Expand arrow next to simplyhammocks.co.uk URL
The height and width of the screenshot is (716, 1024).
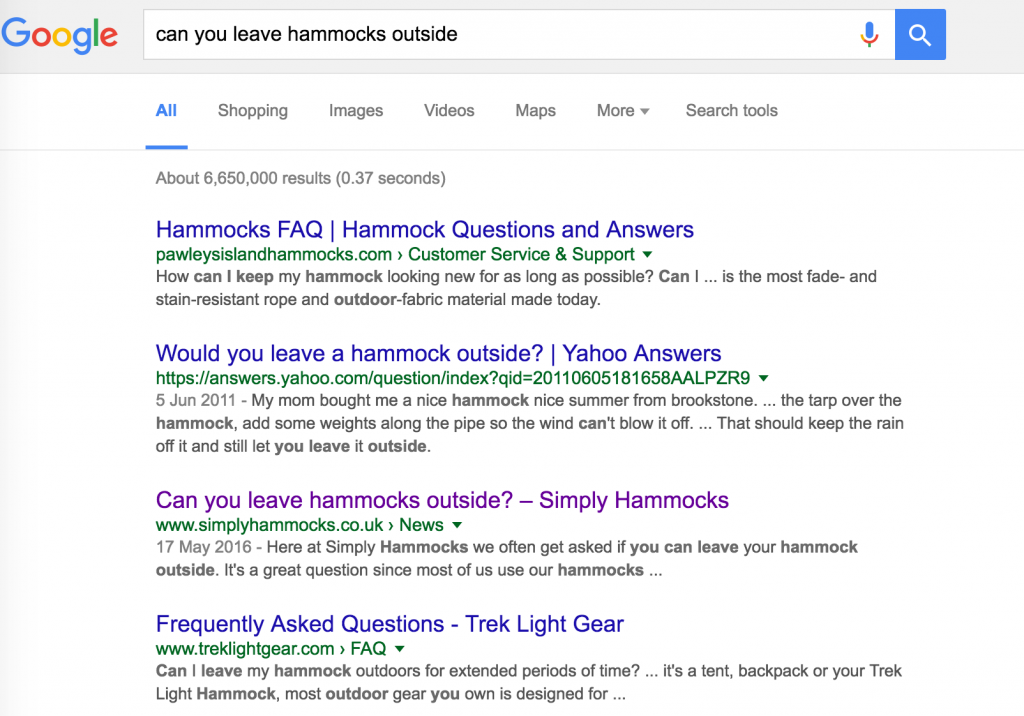457,525
